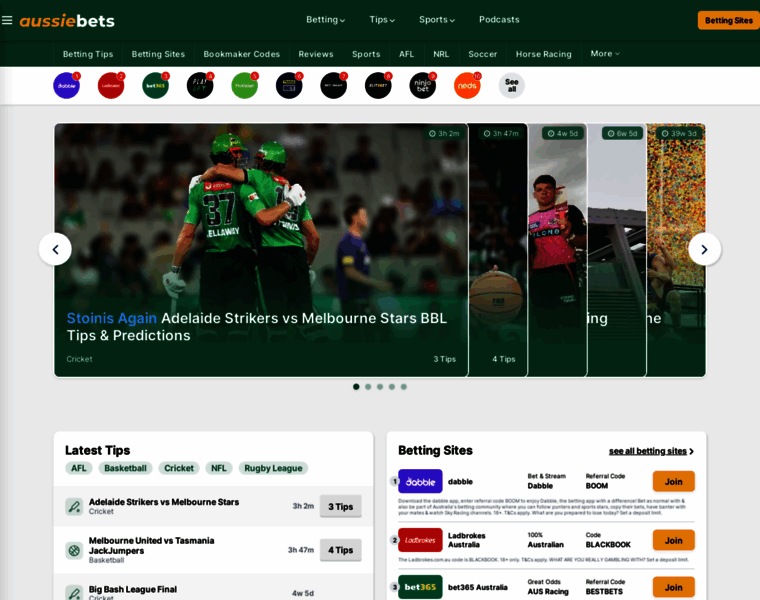
Task: Open the Big Bash League Final link
Action: pos(133,589)
